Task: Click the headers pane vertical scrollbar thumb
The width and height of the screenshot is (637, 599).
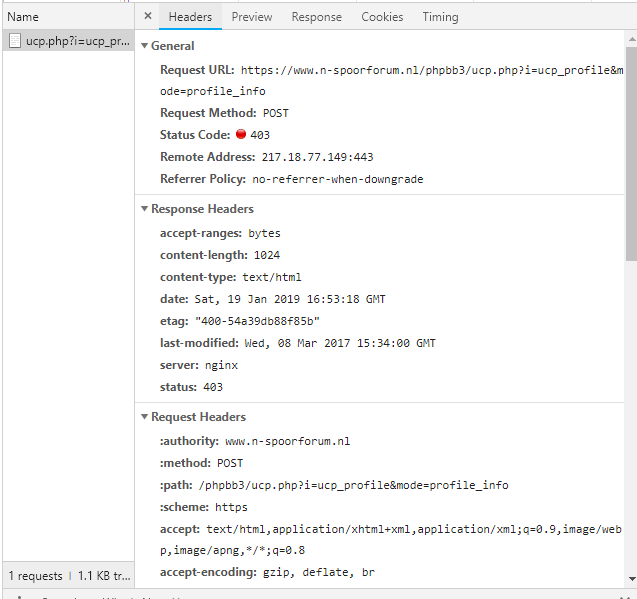Action: 631,154
